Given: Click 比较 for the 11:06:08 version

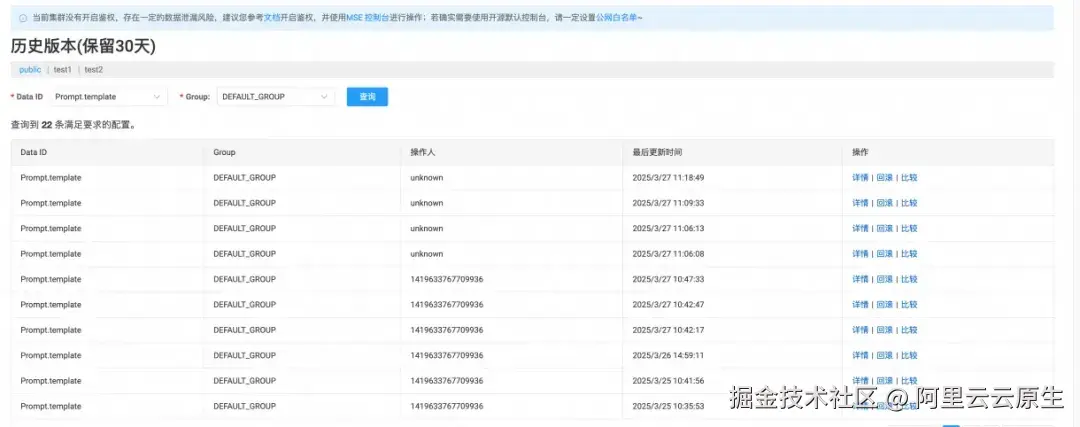Looking at the screenshot, I should click(909, 253).
